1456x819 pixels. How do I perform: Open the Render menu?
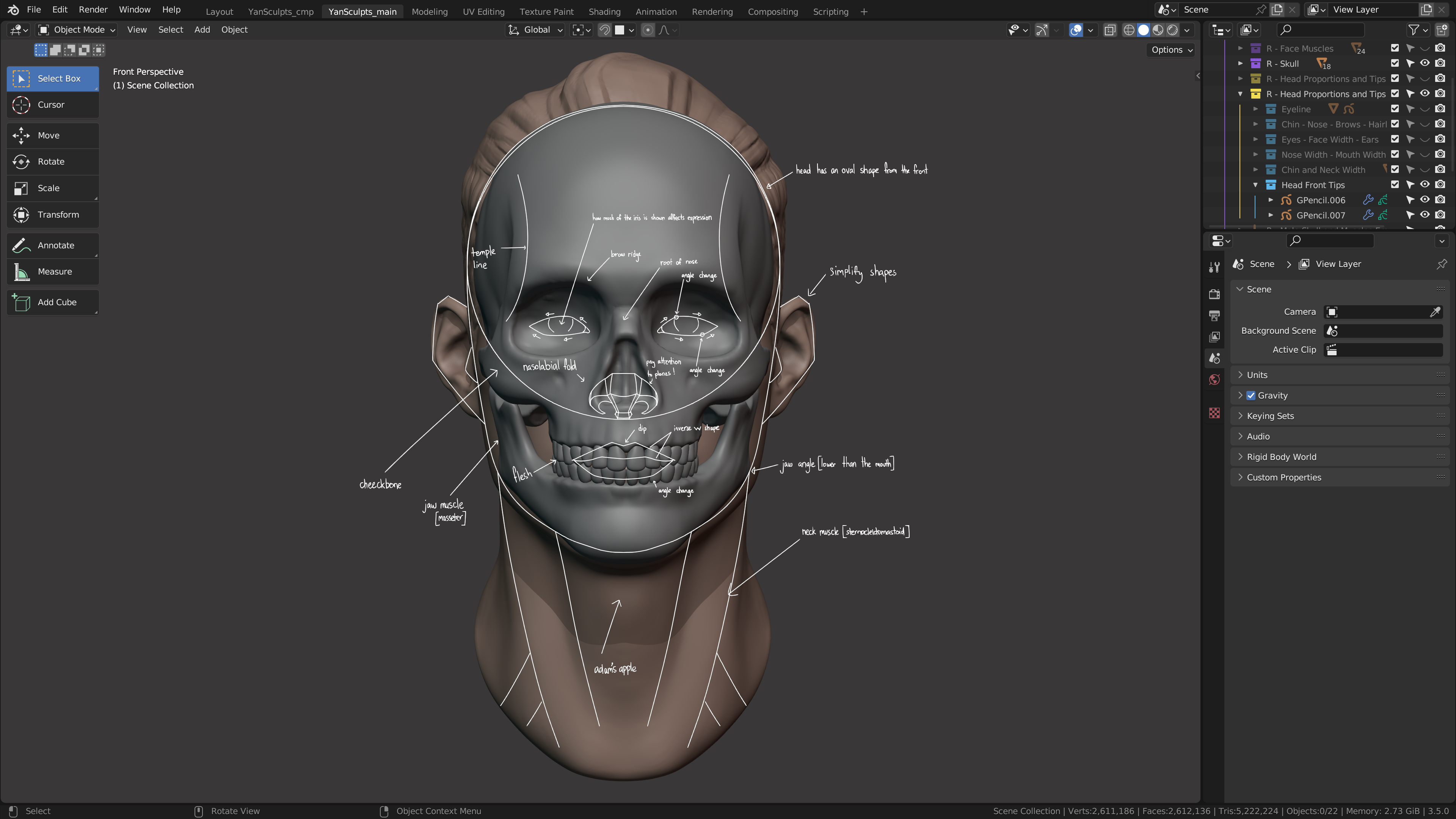pos(93,9)
